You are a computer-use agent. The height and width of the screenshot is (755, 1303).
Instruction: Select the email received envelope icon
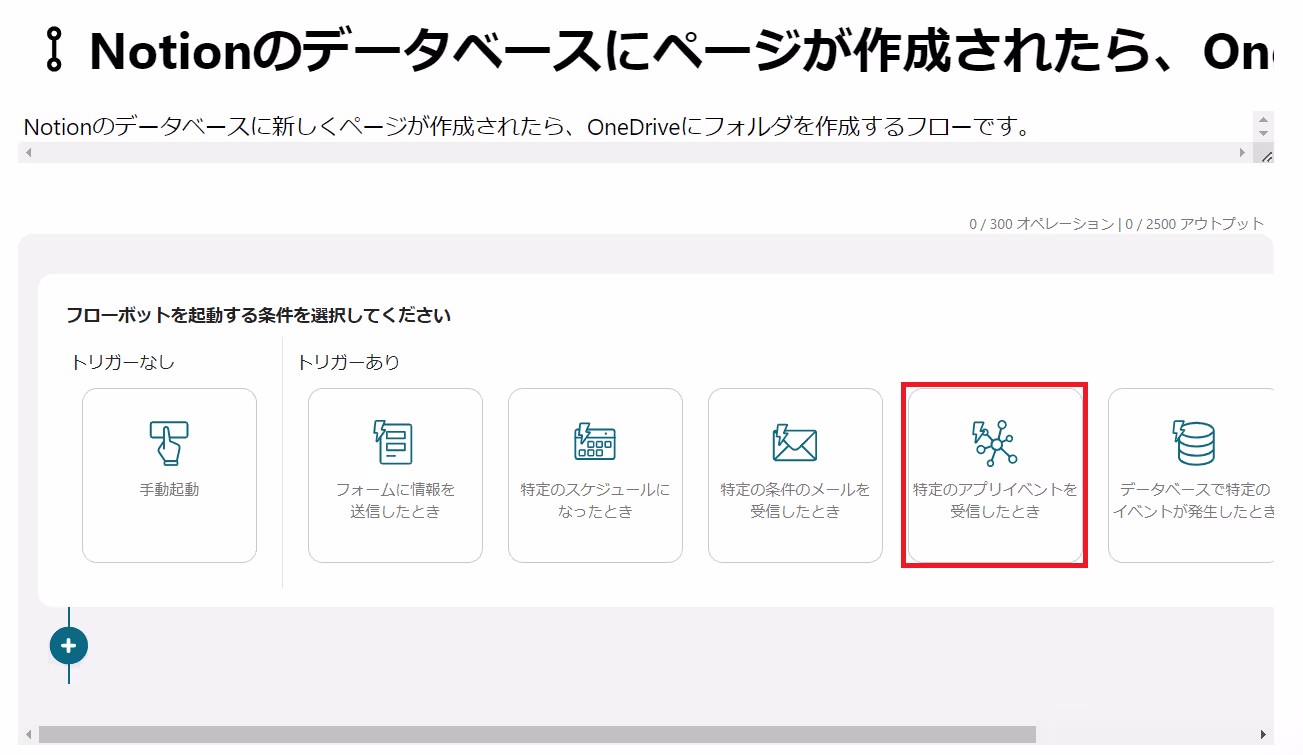795,443
